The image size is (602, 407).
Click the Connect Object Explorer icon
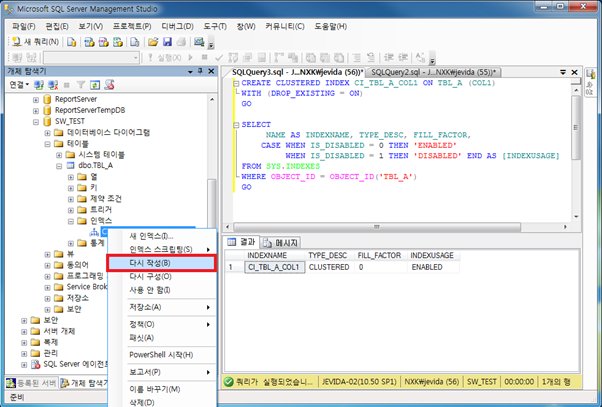(x=39, y=85)
